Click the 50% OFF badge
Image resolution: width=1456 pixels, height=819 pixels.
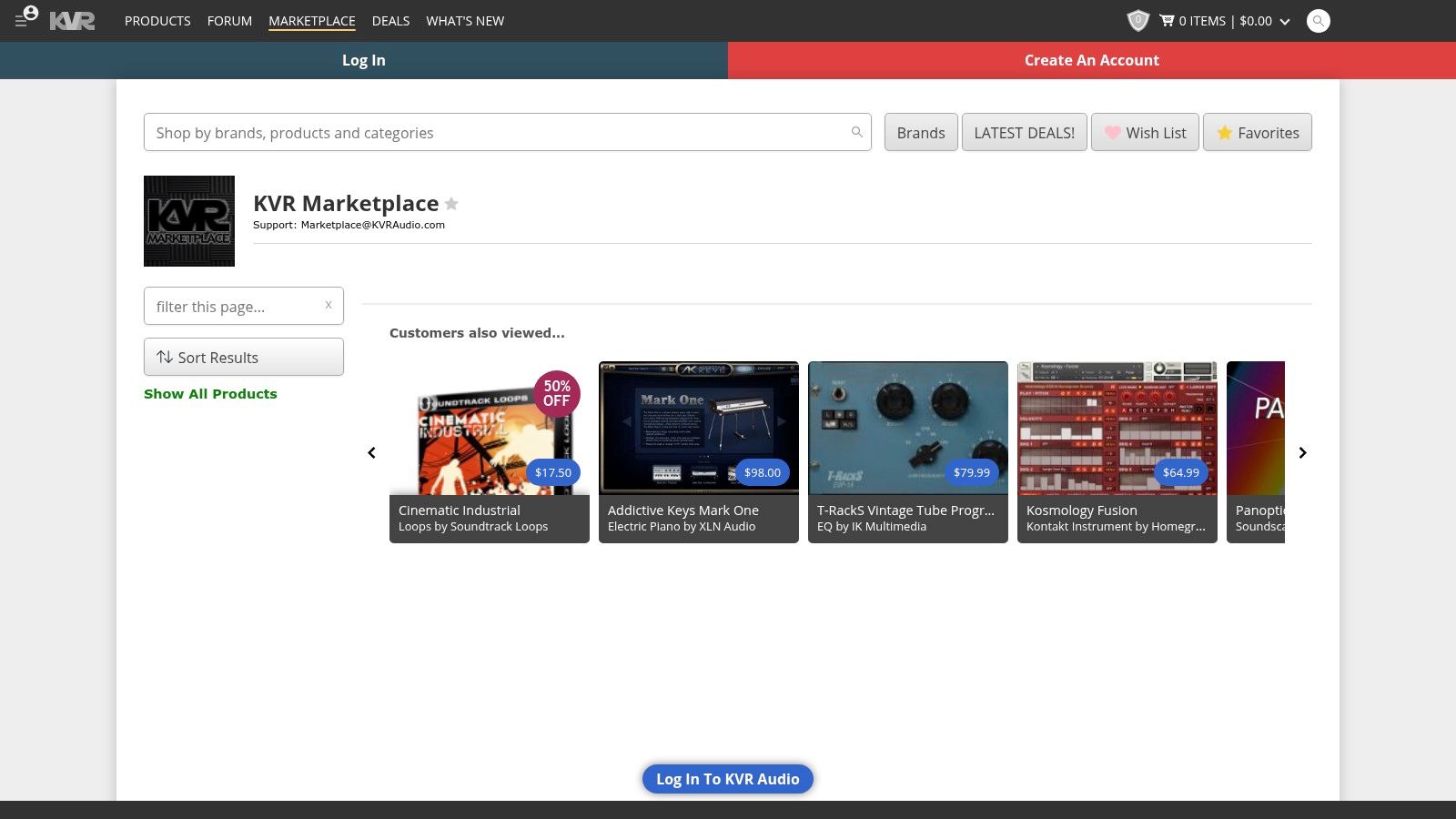pyautogui.click(x=557, y=393)
